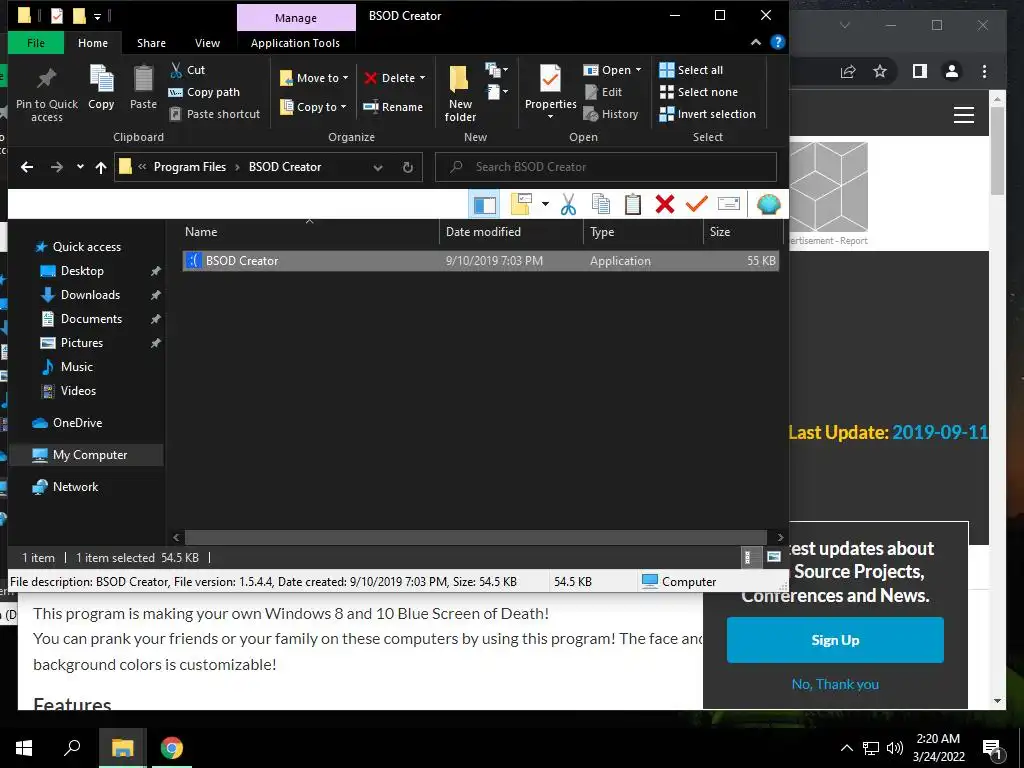Expand the Delete dropdown arrow

coord(423,78)
